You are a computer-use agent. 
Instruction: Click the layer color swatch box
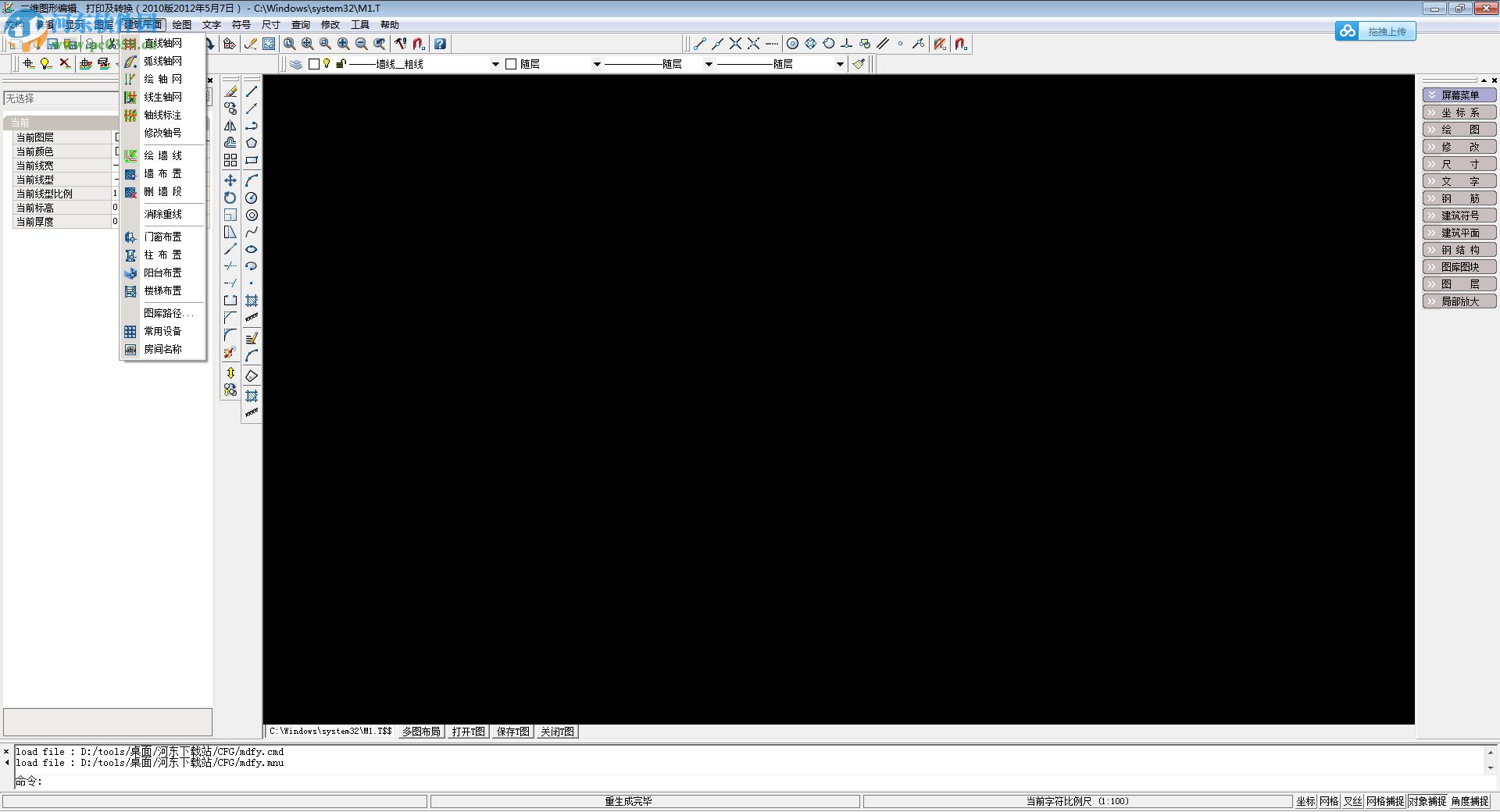click(x=314, y=64)
